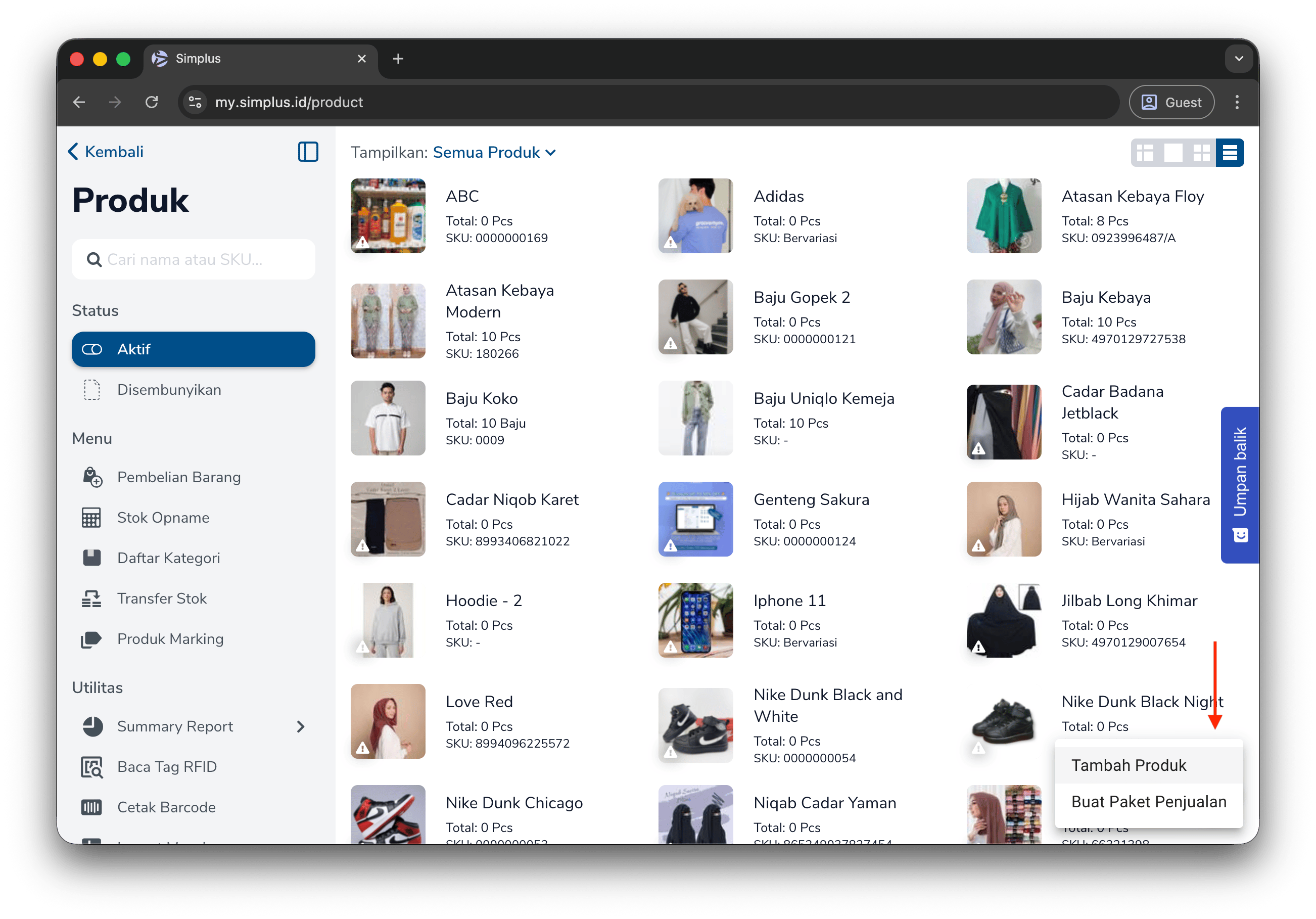Open Nike Dunk Chicago product
1316x919 pixels.
click(x=388, y=815)
